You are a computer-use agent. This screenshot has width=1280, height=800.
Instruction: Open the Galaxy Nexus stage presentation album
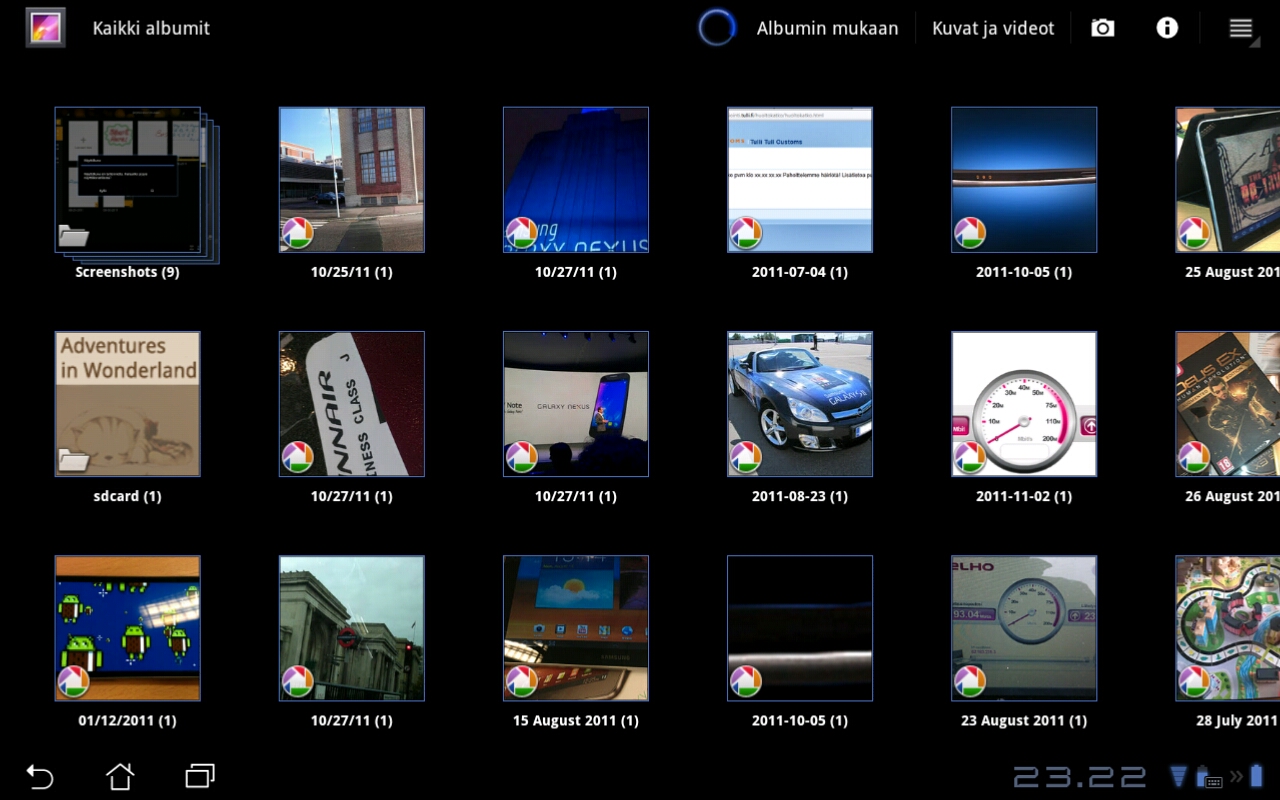[x=576, y=404]
